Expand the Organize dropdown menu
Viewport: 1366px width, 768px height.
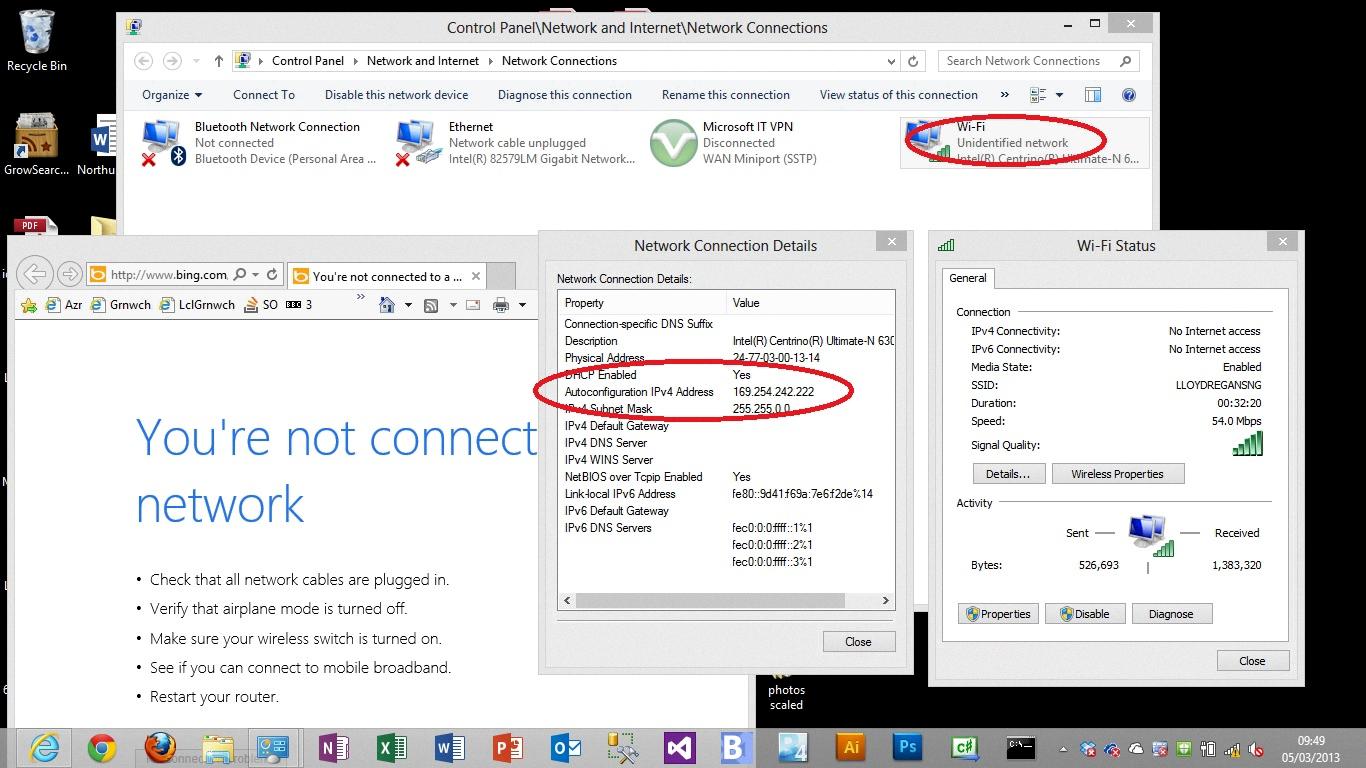[172, 95]
